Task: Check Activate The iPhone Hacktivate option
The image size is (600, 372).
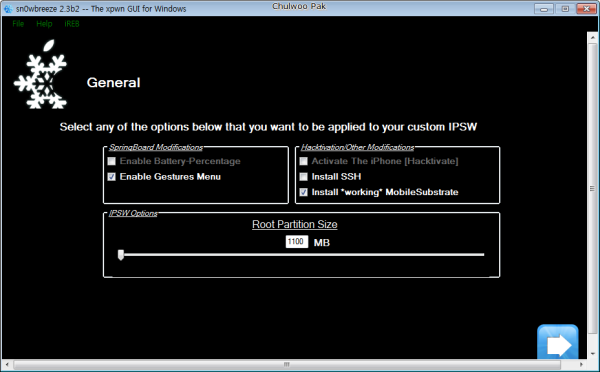Action: coord(303,161)
